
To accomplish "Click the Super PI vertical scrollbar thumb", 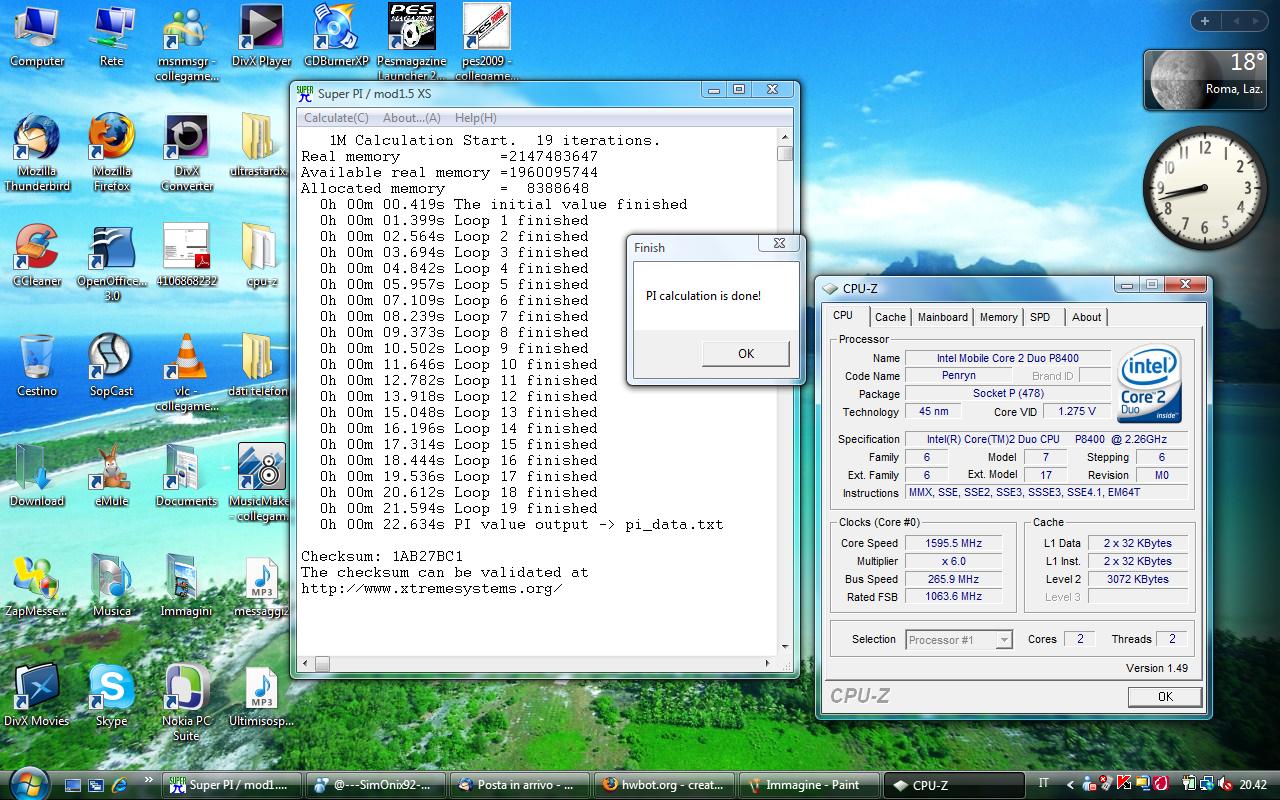I will click(x=785, y=153).
